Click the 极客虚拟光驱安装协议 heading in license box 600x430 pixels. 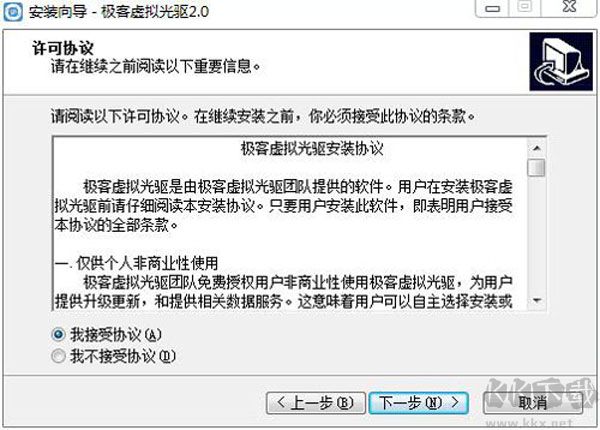tap(312, 149)
